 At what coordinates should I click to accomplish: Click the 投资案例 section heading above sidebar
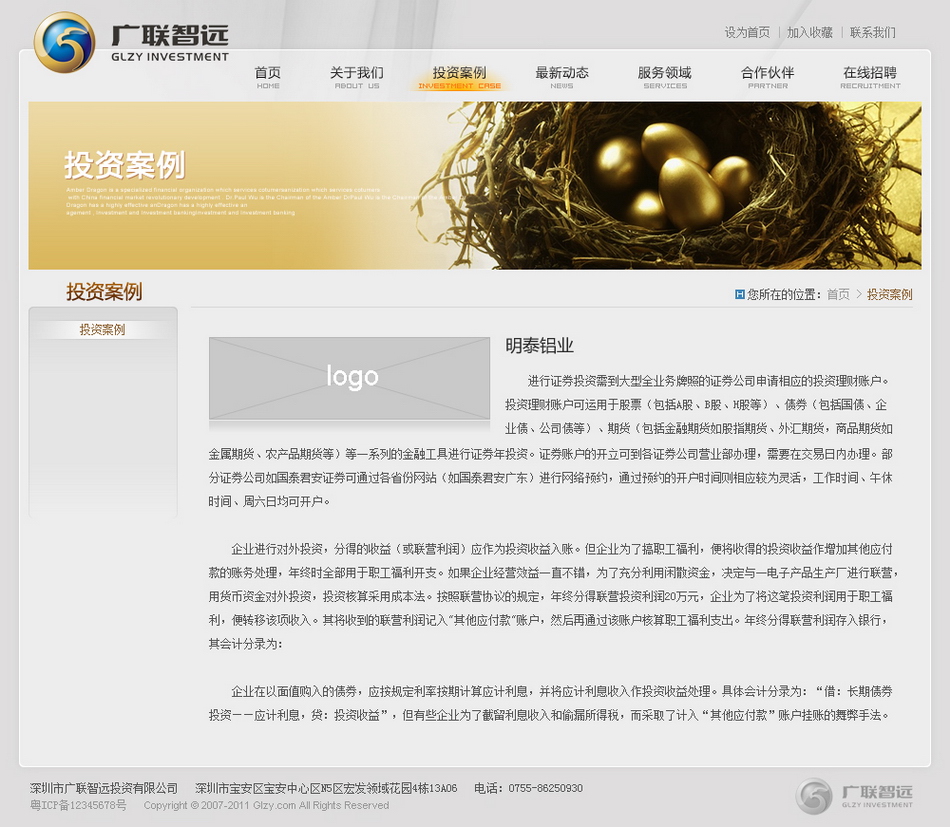tap(104, 292)
